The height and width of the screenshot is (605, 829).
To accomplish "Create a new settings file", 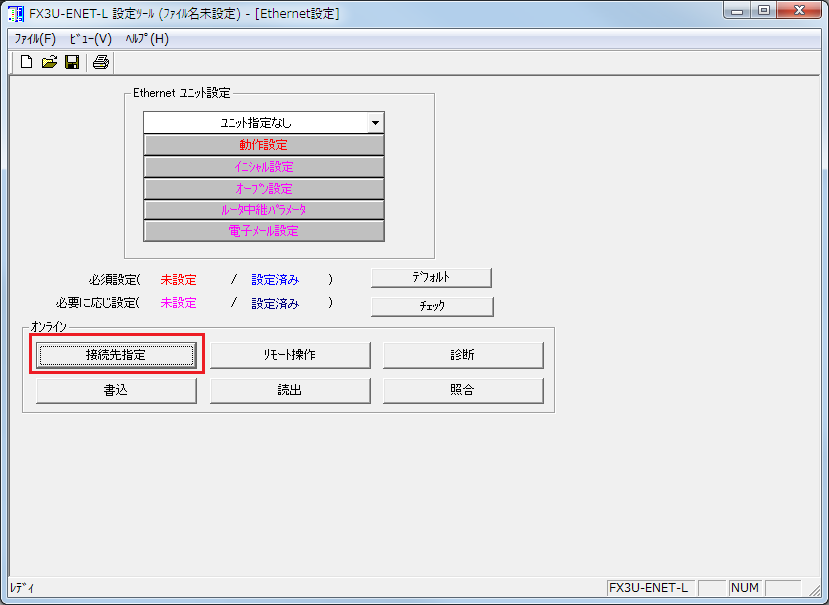I will tap(25, 61).
